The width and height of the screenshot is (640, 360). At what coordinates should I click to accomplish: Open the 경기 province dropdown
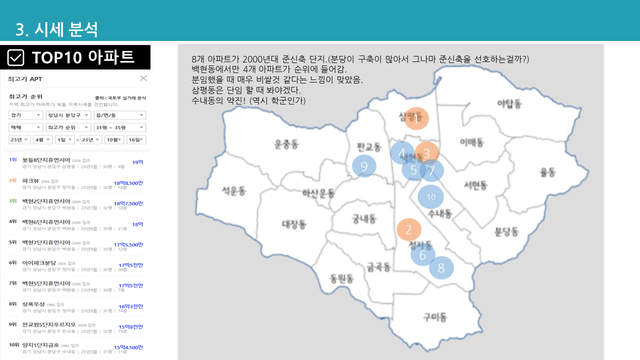[25, 115]
